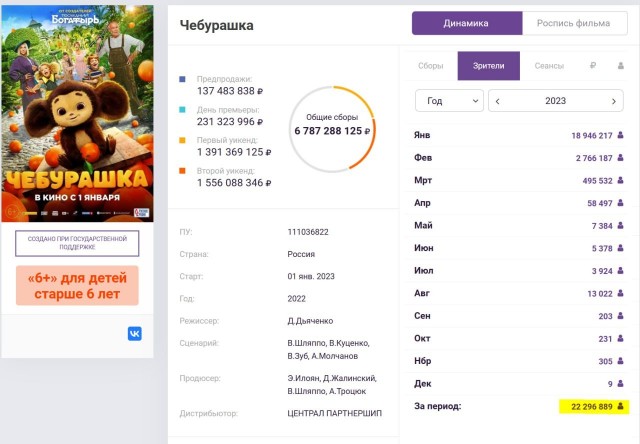Click the blue Предпродажи legend swatch
The image size is (640, 444).
click(182, 79)
